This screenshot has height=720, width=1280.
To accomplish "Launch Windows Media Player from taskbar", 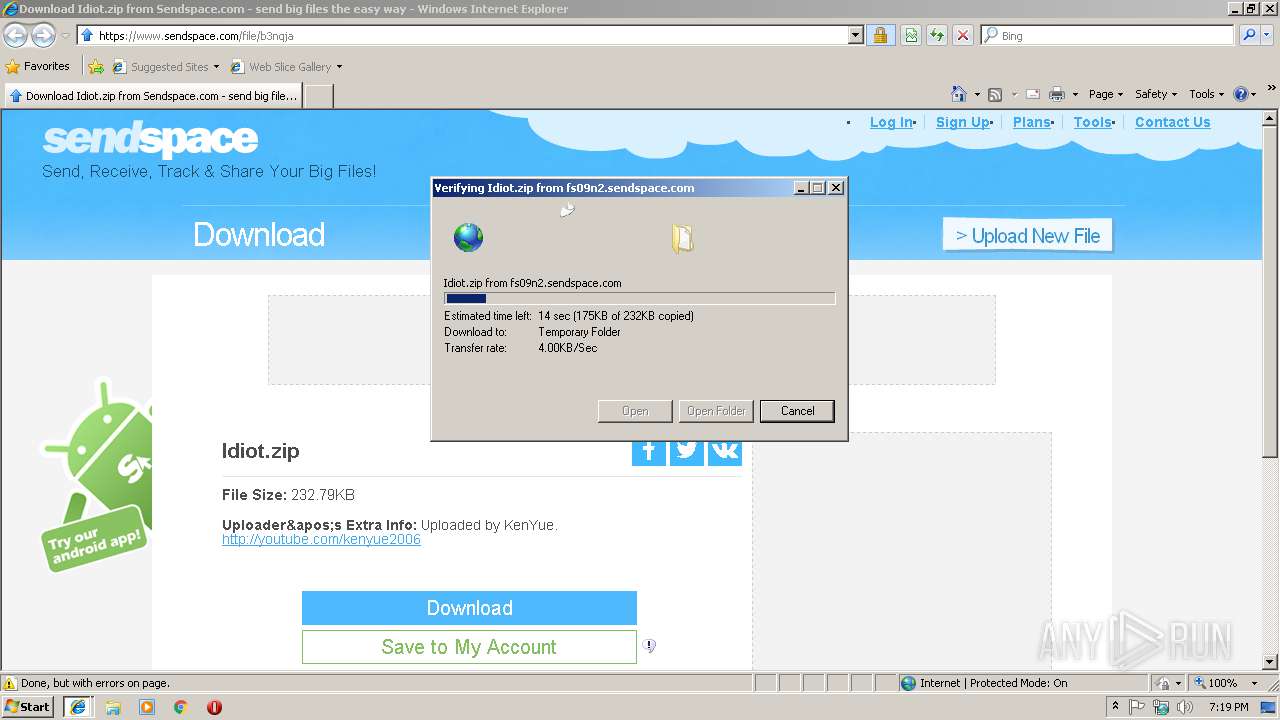I will tap(147, 707).
